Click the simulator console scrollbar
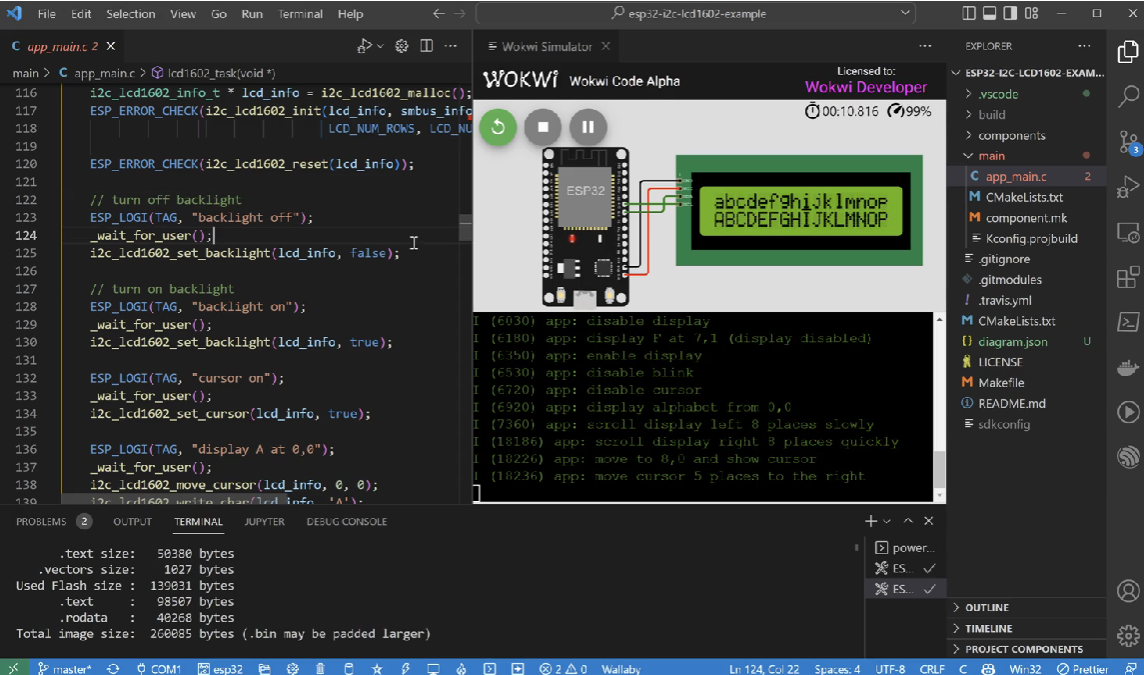Screen dimensions: 1144x675 click(x=939, y=469)
